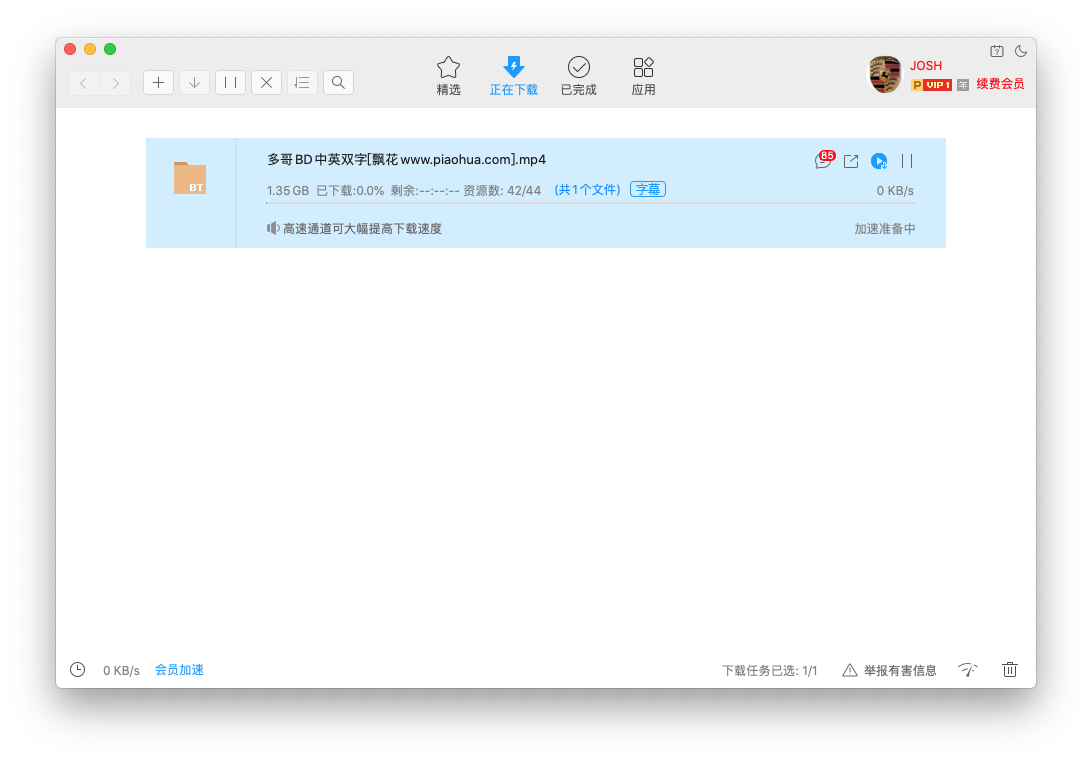Play the video while it downloads

[x=879, y=161]
